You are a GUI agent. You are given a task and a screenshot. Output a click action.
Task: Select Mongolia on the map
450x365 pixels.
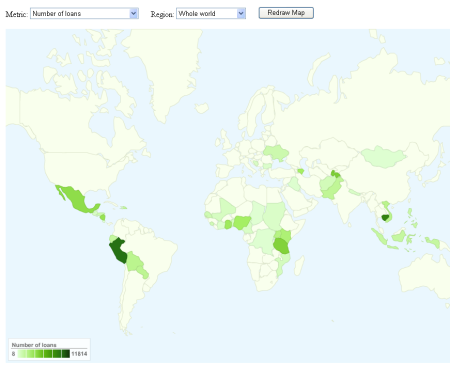(383, 156)
